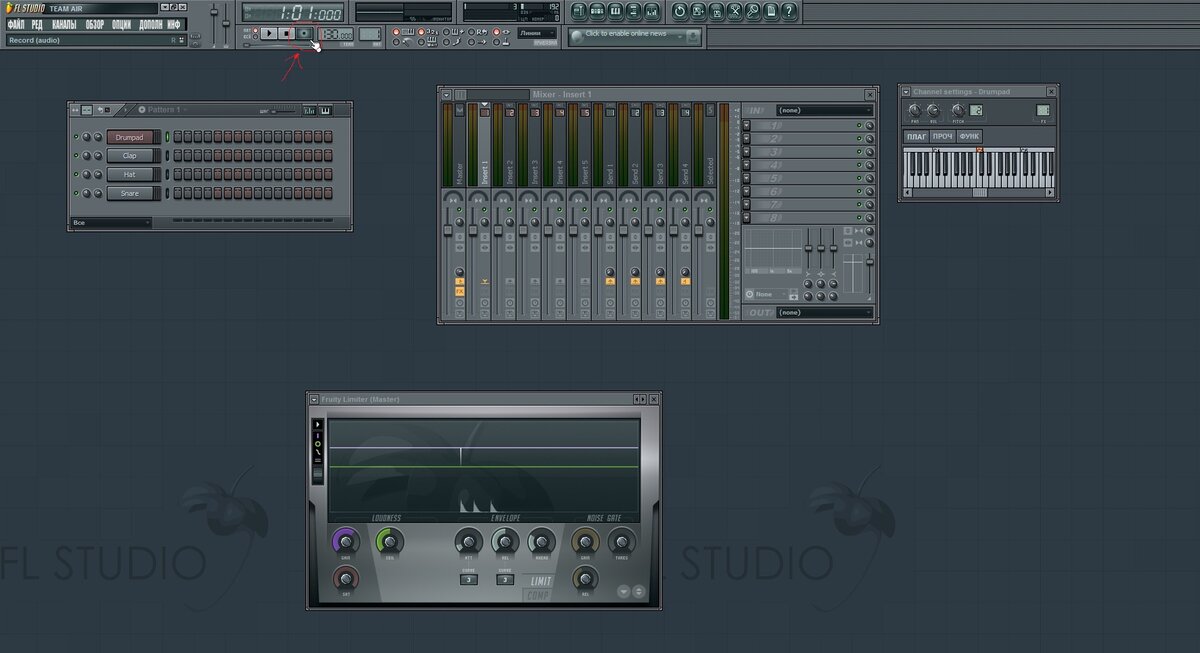
Task: Toggle mute LED of Clap channel
Action: click(76, 156)
